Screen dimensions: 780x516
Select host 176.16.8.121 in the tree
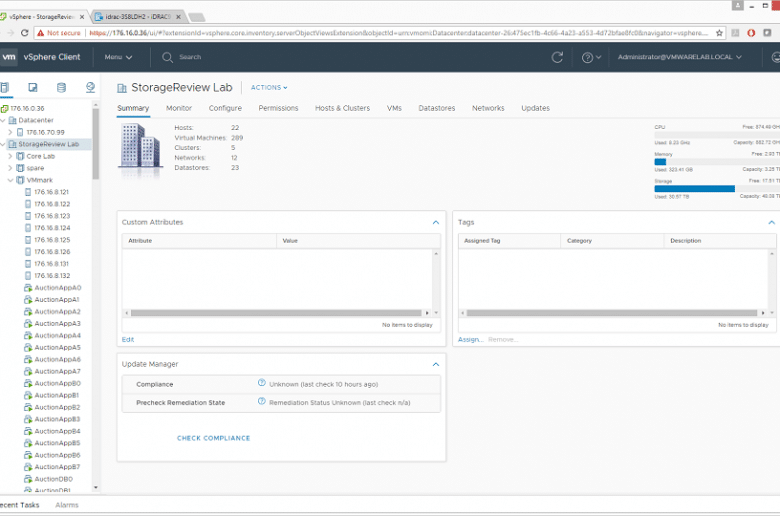(x=51, y=192)
